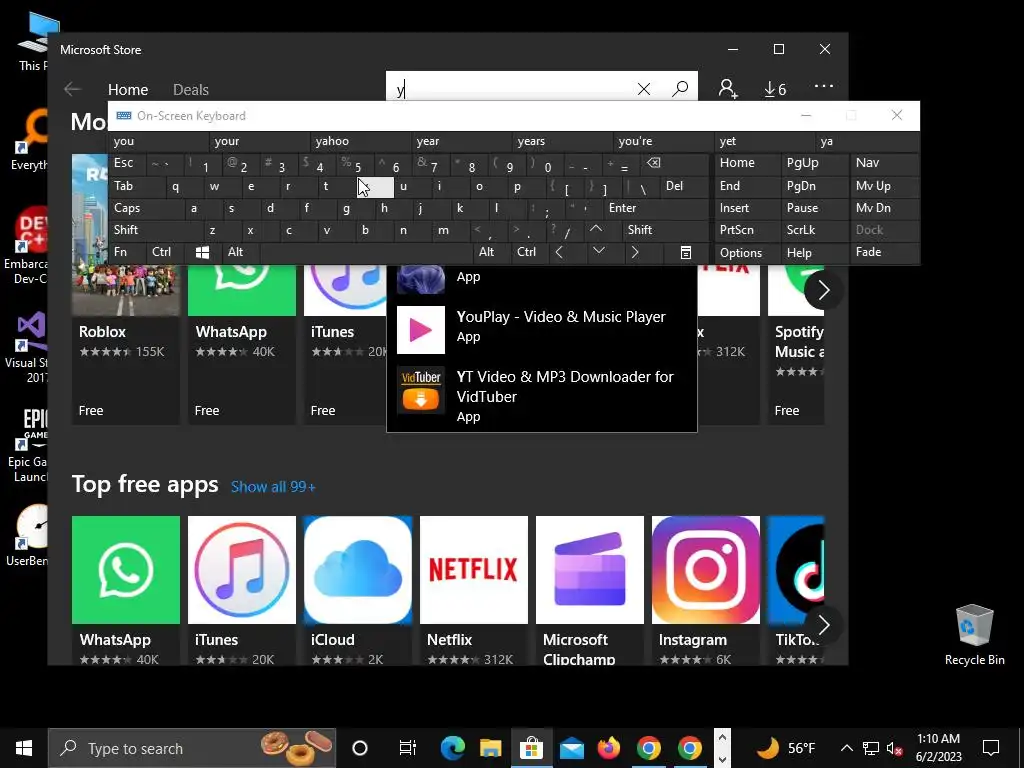Image resolution: width=1024 pixels, height=768 pixels.
Task: Launch Microsoft Edge from the taskbar
Action: pyautogui.click(x=452, y=748)
